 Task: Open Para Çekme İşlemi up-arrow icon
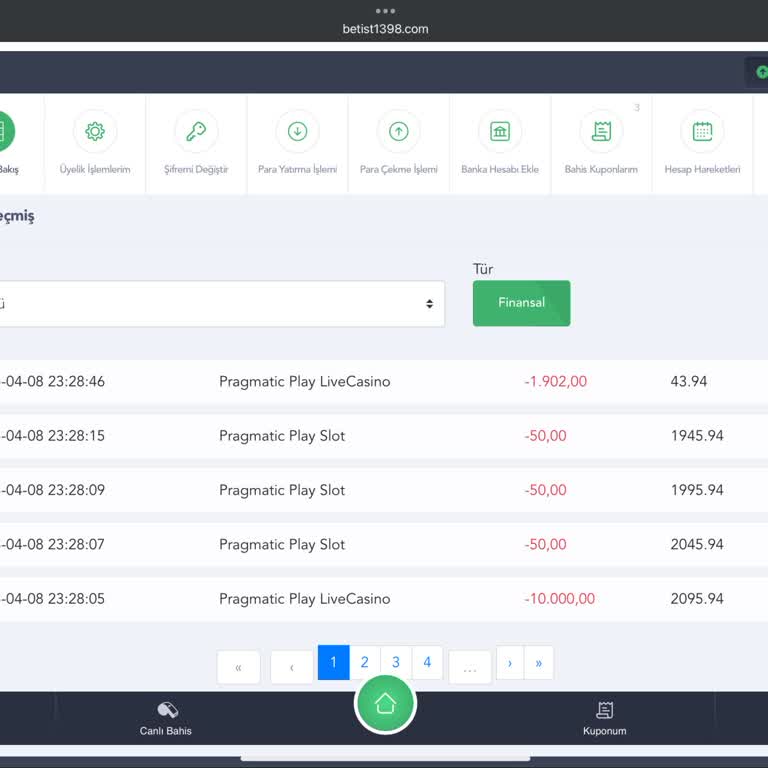[x=399, y=131]
